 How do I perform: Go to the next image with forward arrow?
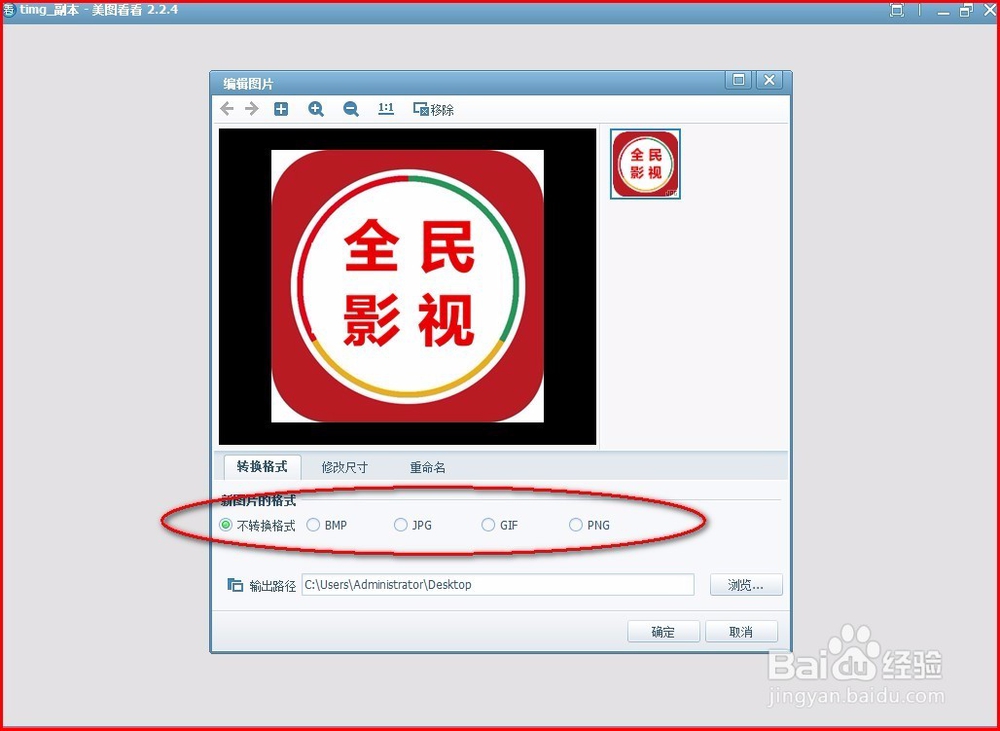point(252,108)
